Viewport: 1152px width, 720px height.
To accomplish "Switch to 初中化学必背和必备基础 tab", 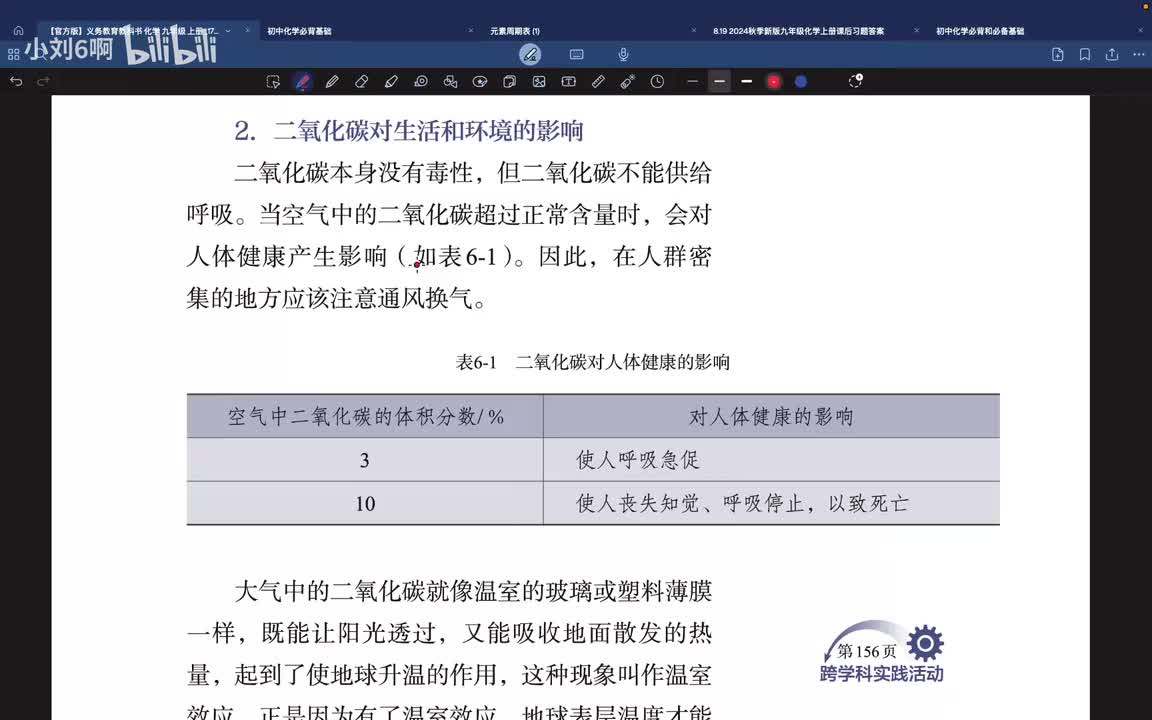I will coord(980,31).
